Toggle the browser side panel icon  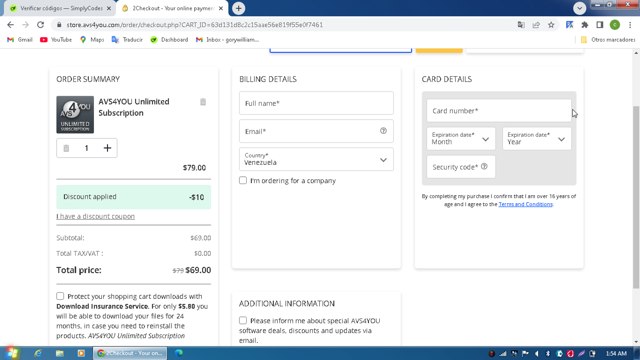click(x=600, y=25)
